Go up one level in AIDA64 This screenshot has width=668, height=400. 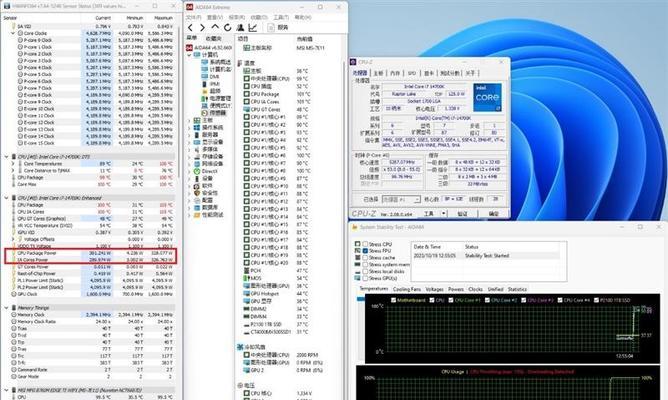[x=215, y=27]
